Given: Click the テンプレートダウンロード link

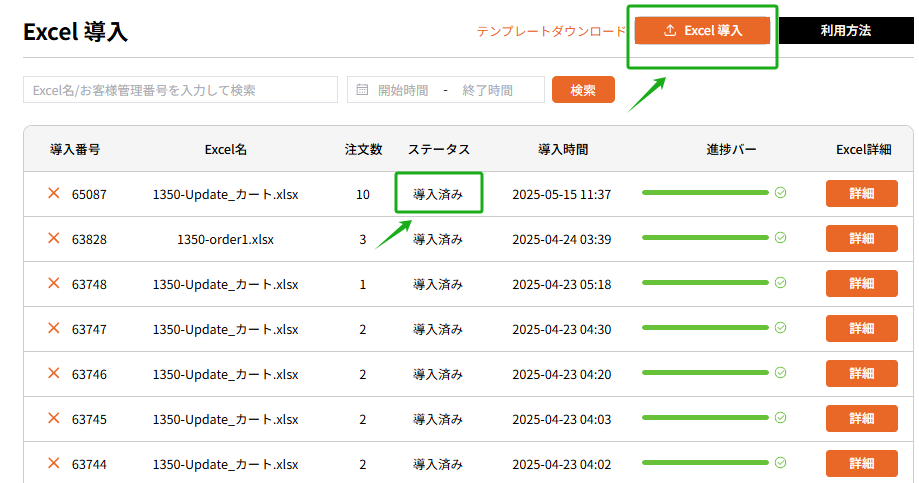Looking at the screenshot, I should [551, 31].
